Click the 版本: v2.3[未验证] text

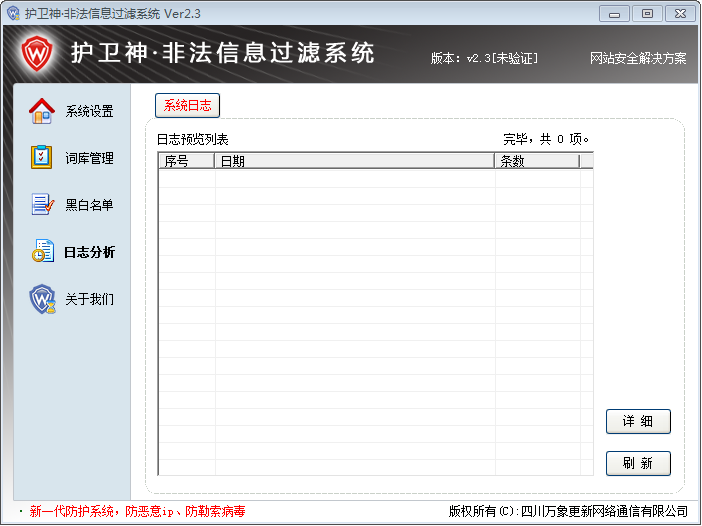[x=484, y=58]
